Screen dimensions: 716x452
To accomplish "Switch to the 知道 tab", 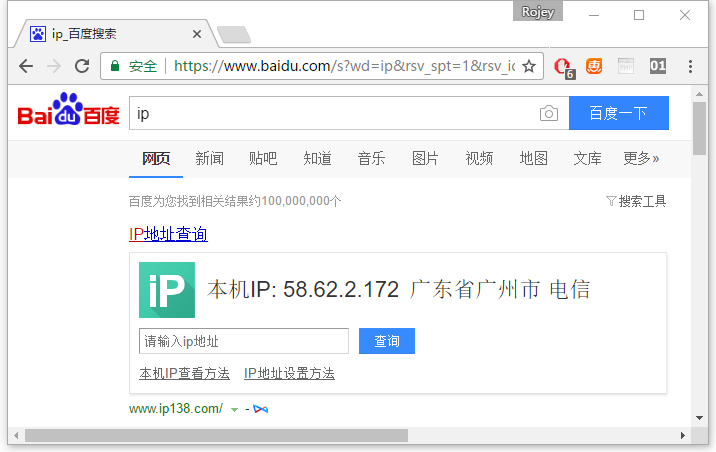I will point(317,159).
